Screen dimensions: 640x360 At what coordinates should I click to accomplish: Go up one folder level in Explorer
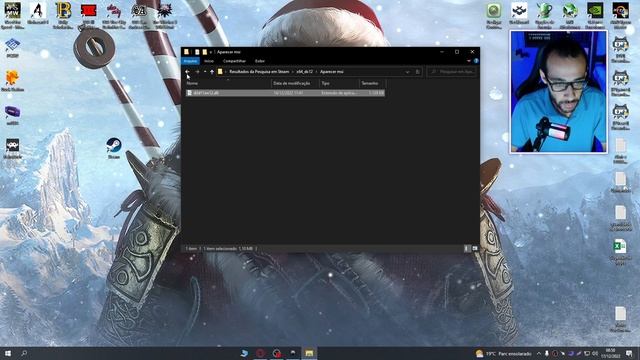(212, 72)
